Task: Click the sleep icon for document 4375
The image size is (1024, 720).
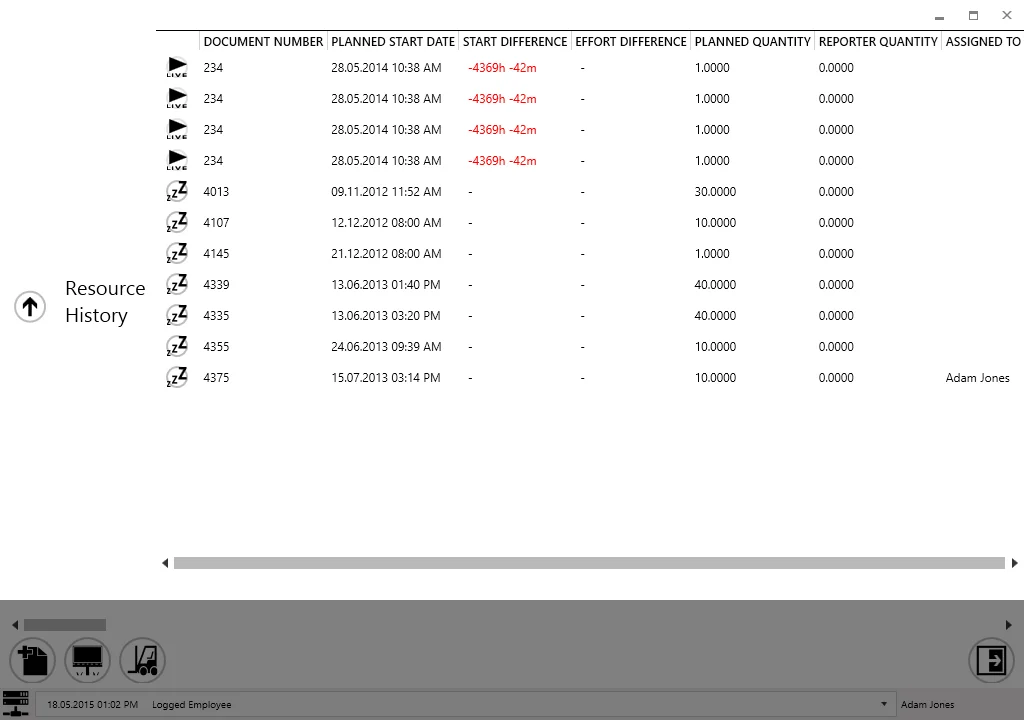Action: pyautogui.click(x=177, y=378)
